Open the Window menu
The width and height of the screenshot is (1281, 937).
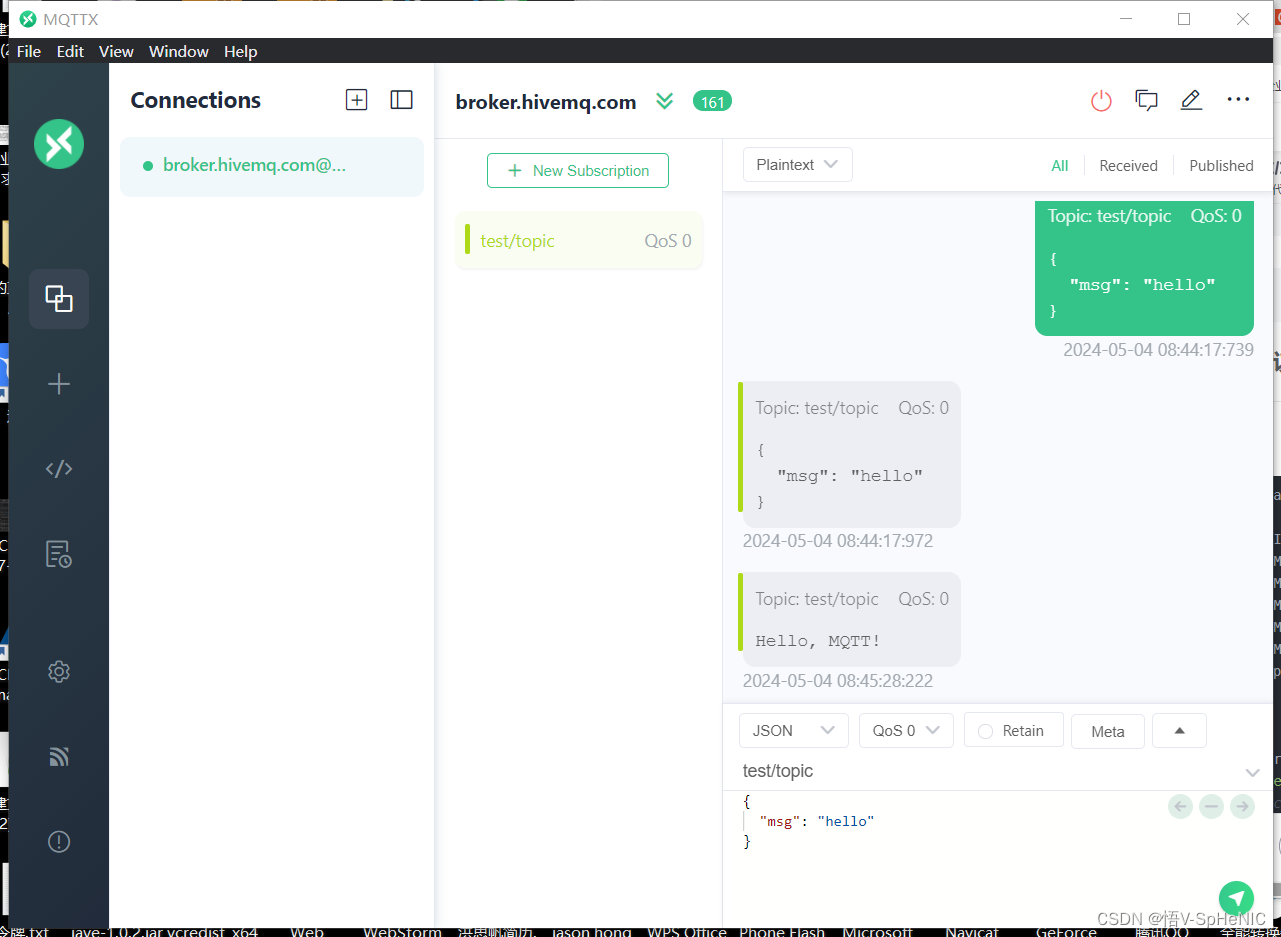coord(179,51)
